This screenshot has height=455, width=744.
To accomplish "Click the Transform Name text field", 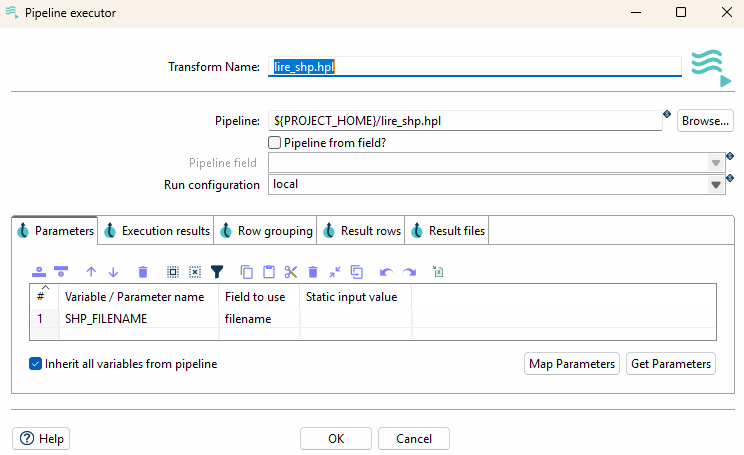I will coord(475,67).
